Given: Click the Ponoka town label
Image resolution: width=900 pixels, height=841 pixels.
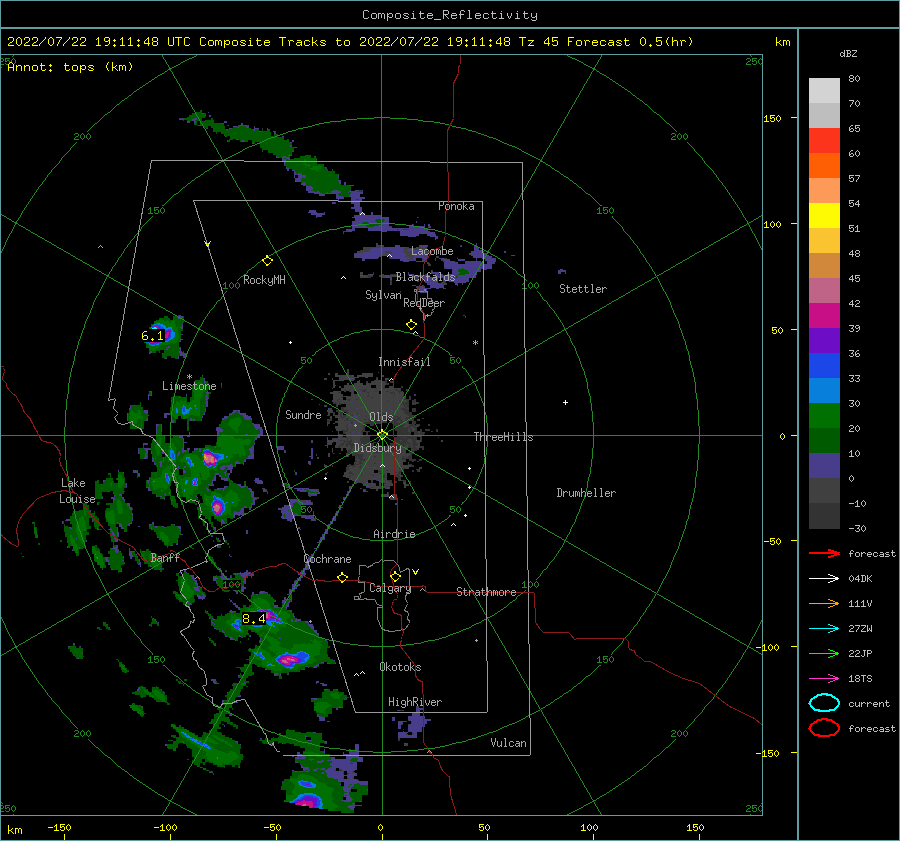Looking at the screenshot, I should pos(456,206).
